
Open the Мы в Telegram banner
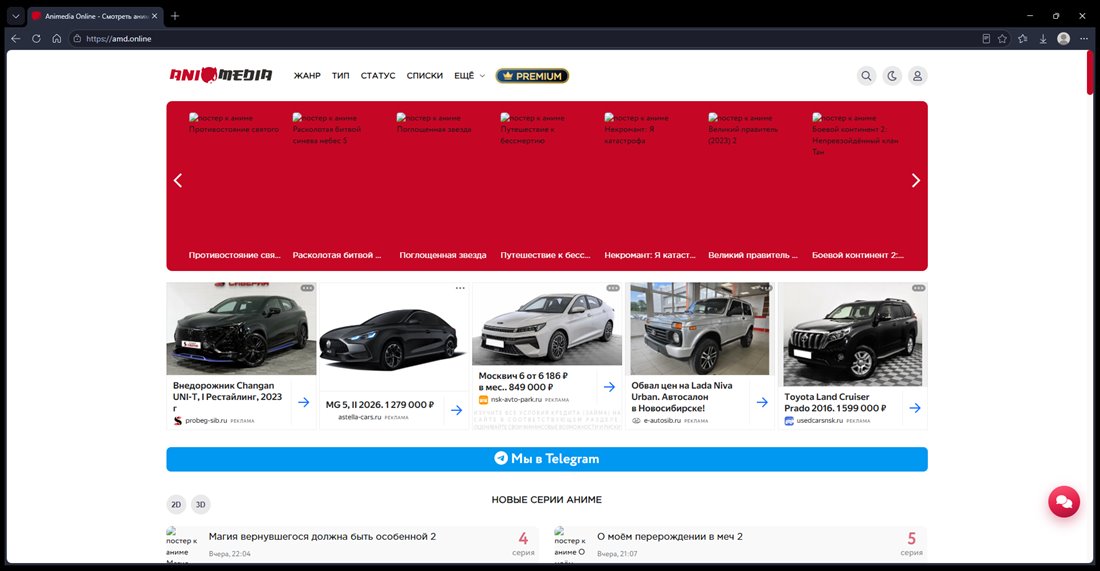click(x=546, y=459)
